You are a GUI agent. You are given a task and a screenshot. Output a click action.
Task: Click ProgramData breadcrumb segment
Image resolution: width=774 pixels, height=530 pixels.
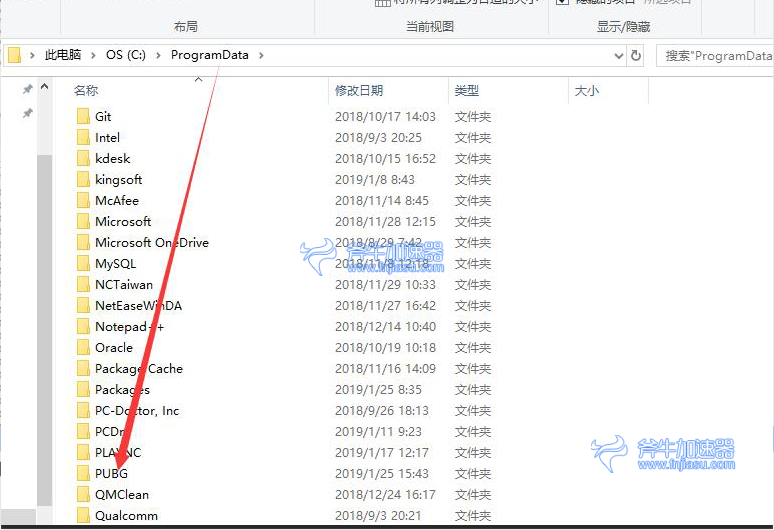pos(210,55)
